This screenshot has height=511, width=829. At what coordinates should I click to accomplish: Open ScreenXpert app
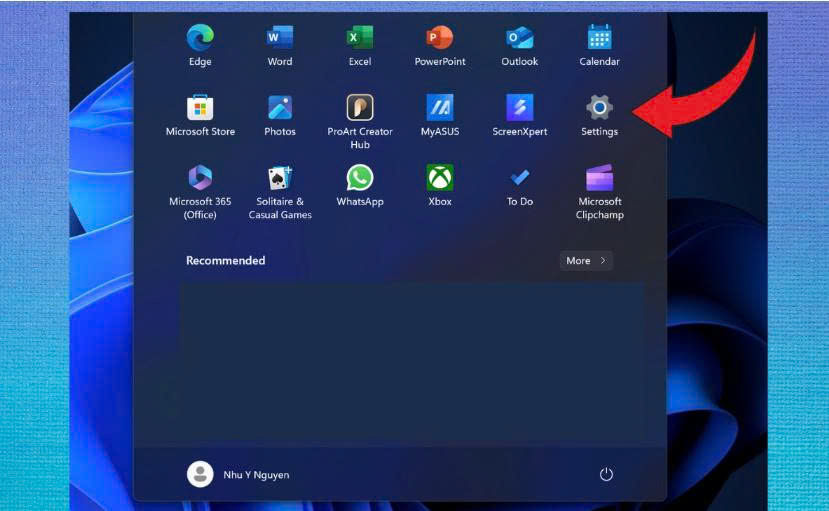click(x=520, y=107)
